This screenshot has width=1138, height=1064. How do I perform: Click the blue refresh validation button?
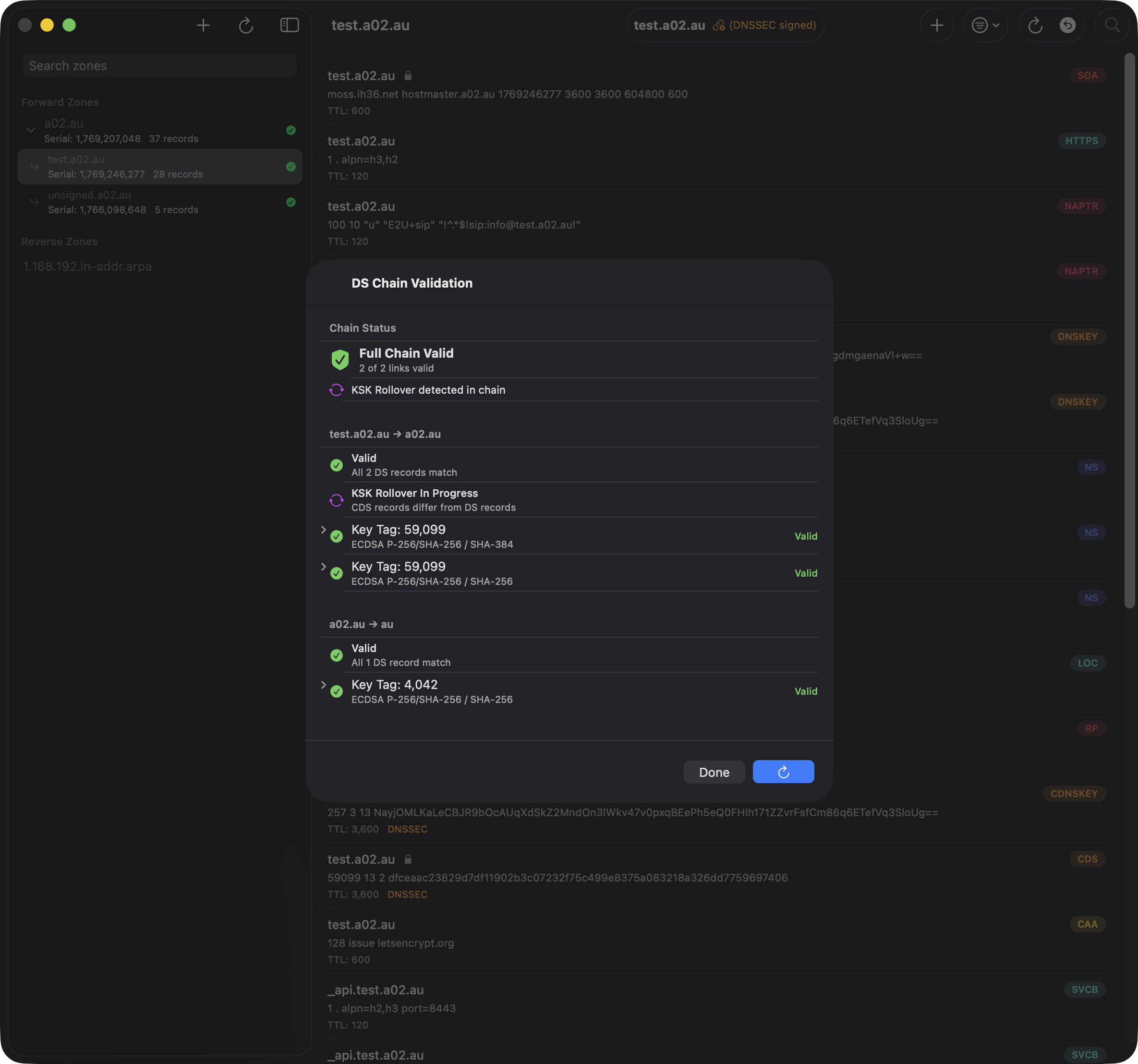pos(783,772)
